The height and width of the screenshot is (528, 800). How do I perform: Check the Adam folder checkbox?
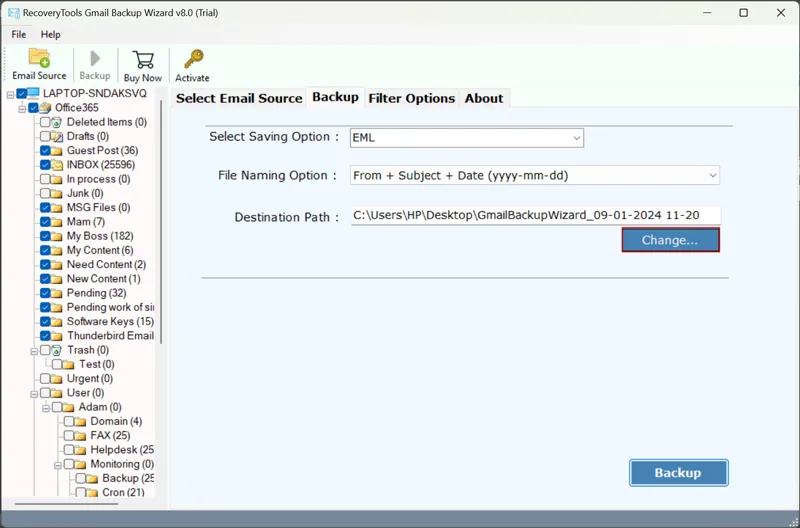57,407
